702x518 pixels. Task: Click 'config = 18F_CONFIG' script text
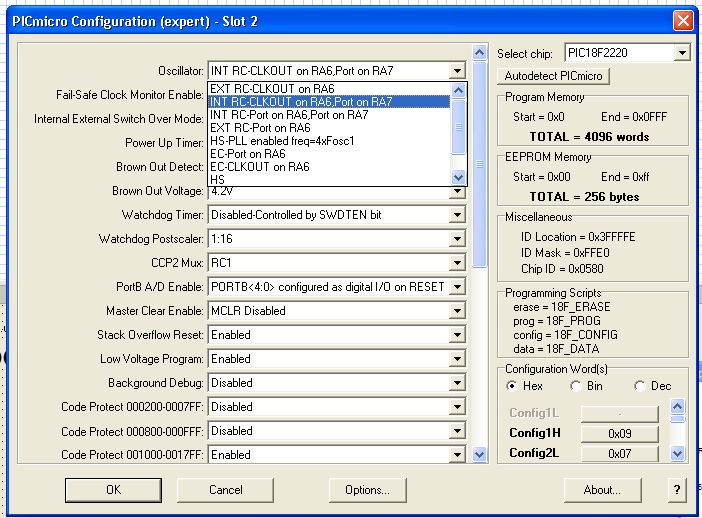point(565,335)
